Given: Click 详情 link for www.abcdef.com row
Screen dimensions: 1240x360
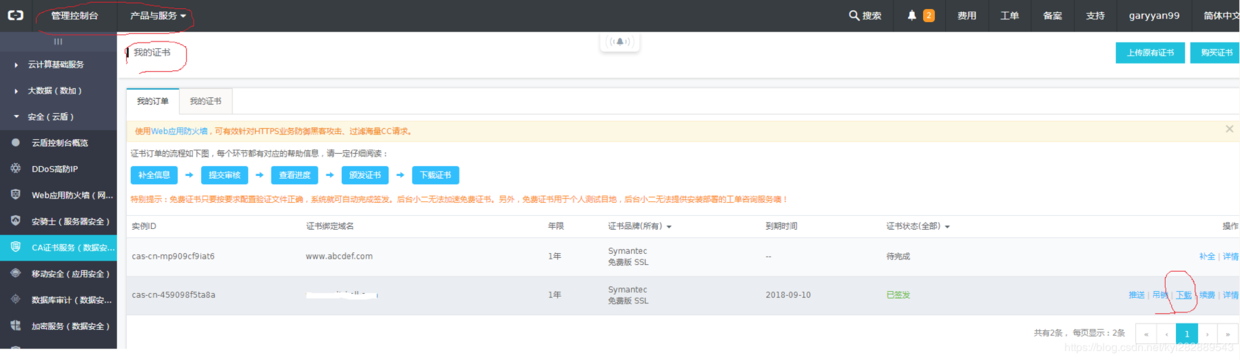Looking at the screenshot, I should (1230, 256).
